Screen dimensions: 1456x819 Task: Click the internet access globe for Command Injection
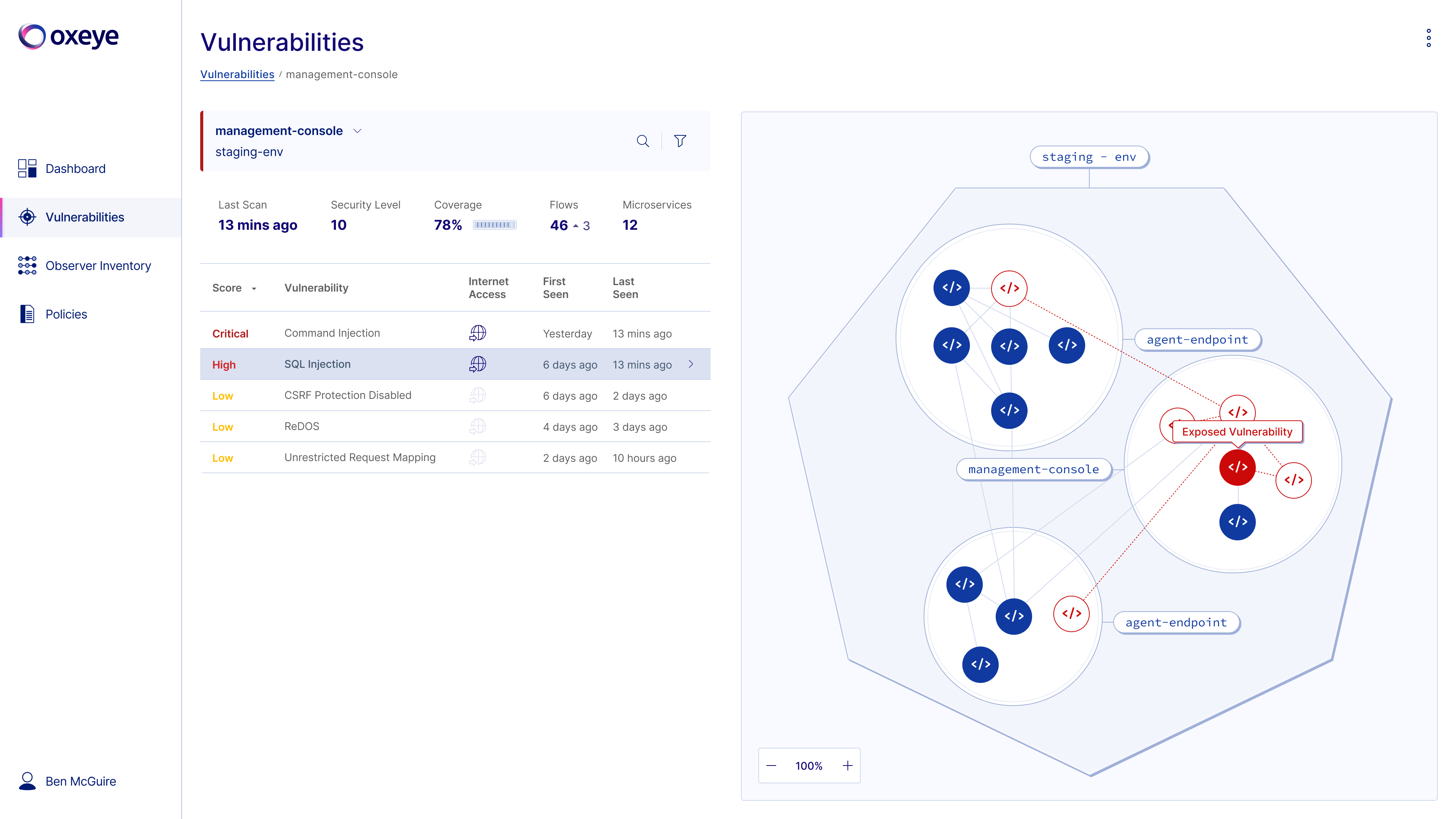tap(478, 333)
